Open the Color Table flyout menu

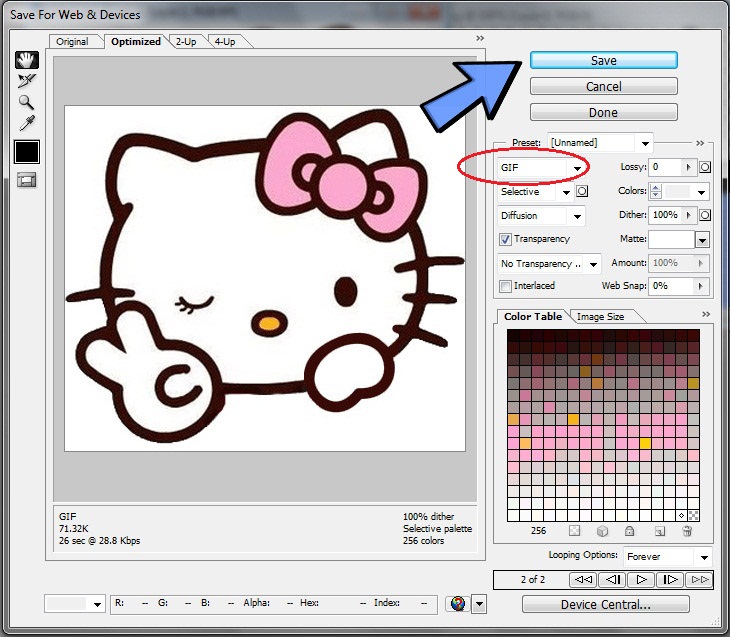[706, 314]
